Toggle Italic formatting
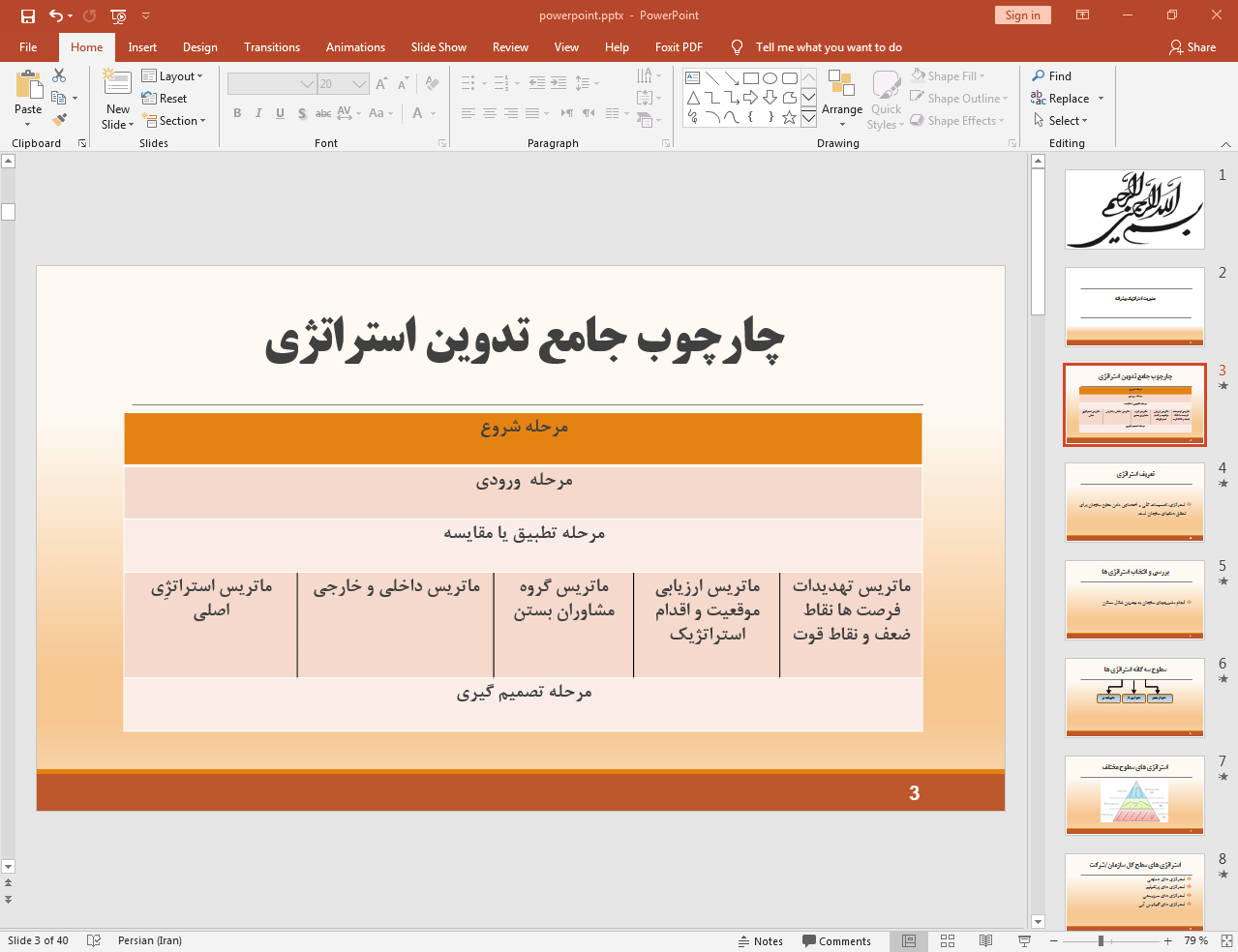 pos(258,113)
